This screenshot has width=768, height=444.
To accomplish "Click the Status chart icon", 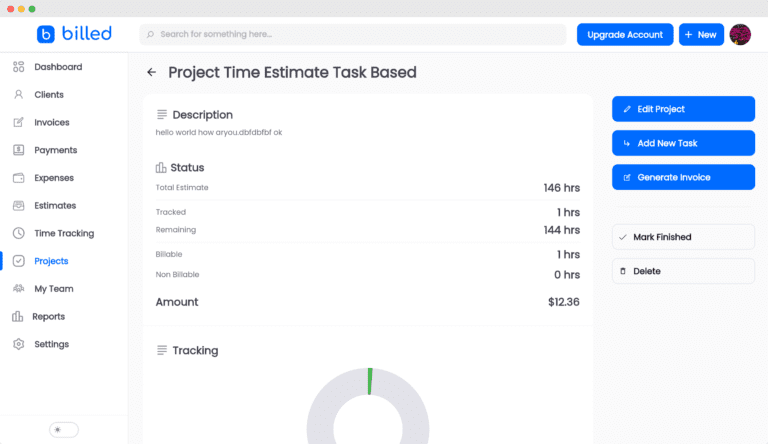I will coord(161,168).
